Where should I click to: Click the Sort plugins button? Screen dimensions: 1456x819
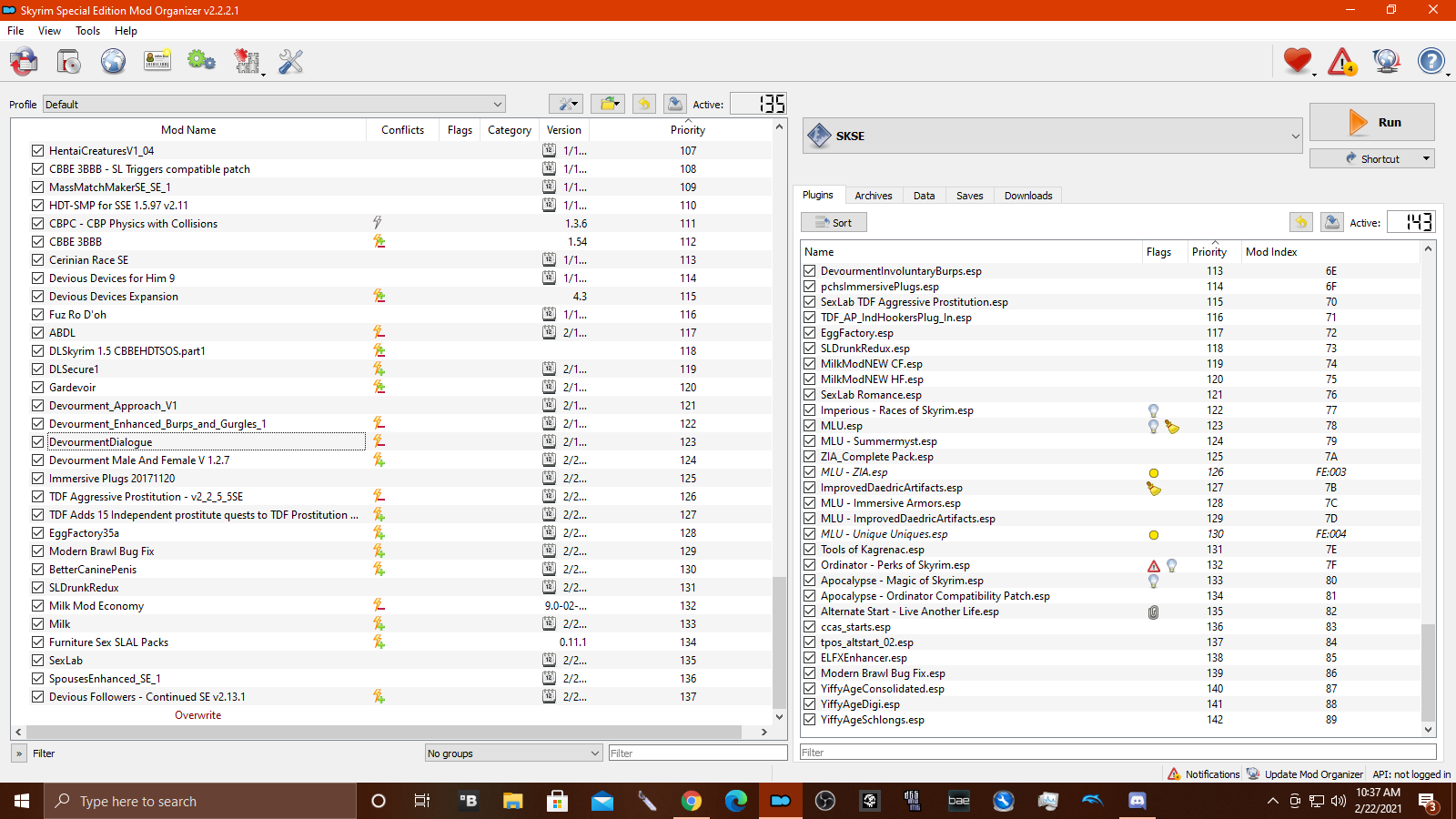[x=834, y=222]
